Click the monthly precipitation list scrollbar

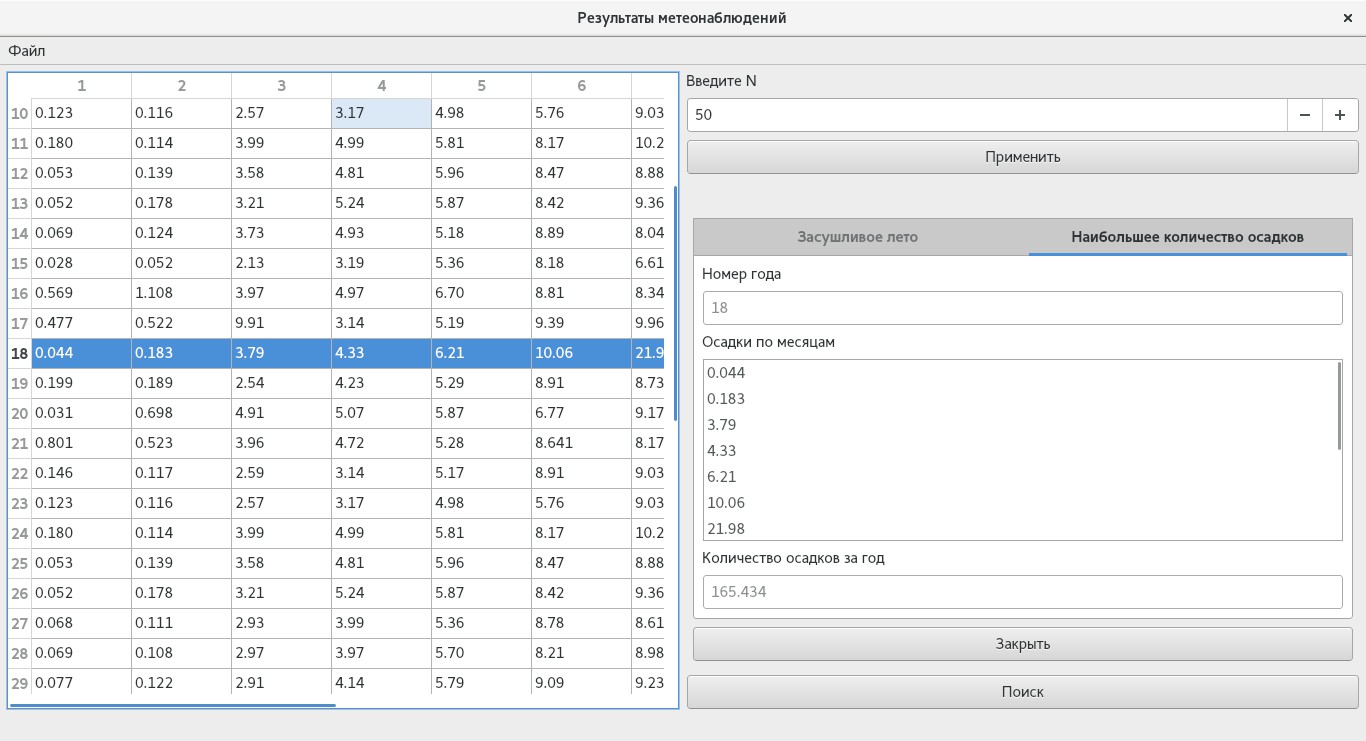pos(1339,406)
